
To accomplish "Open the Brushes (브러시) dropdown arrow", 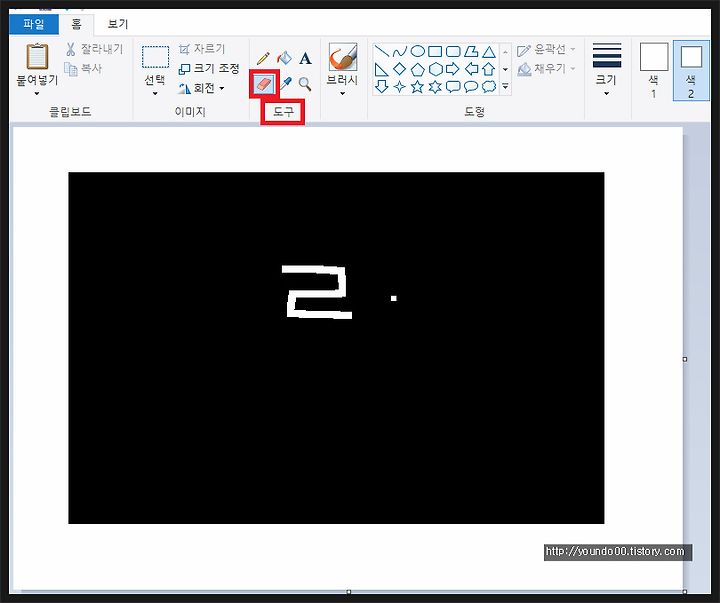I will point(343,94).
